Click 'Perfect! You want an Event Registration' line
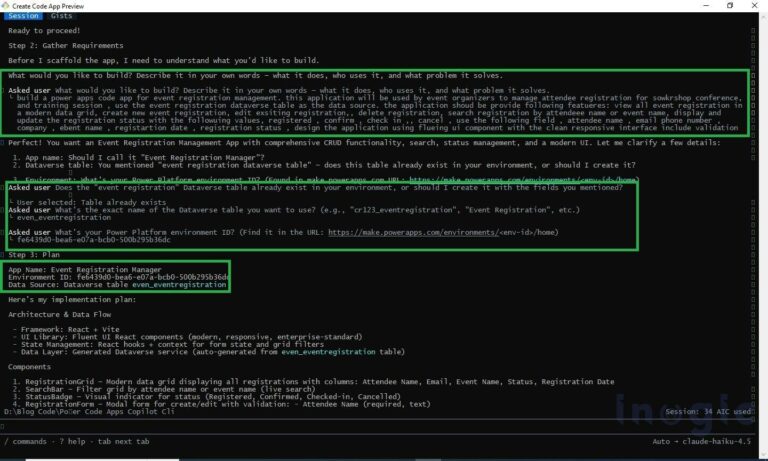Image resolution: width=768 pixels, height=461 pixels. pyautogui.click(x=364, y=143)
